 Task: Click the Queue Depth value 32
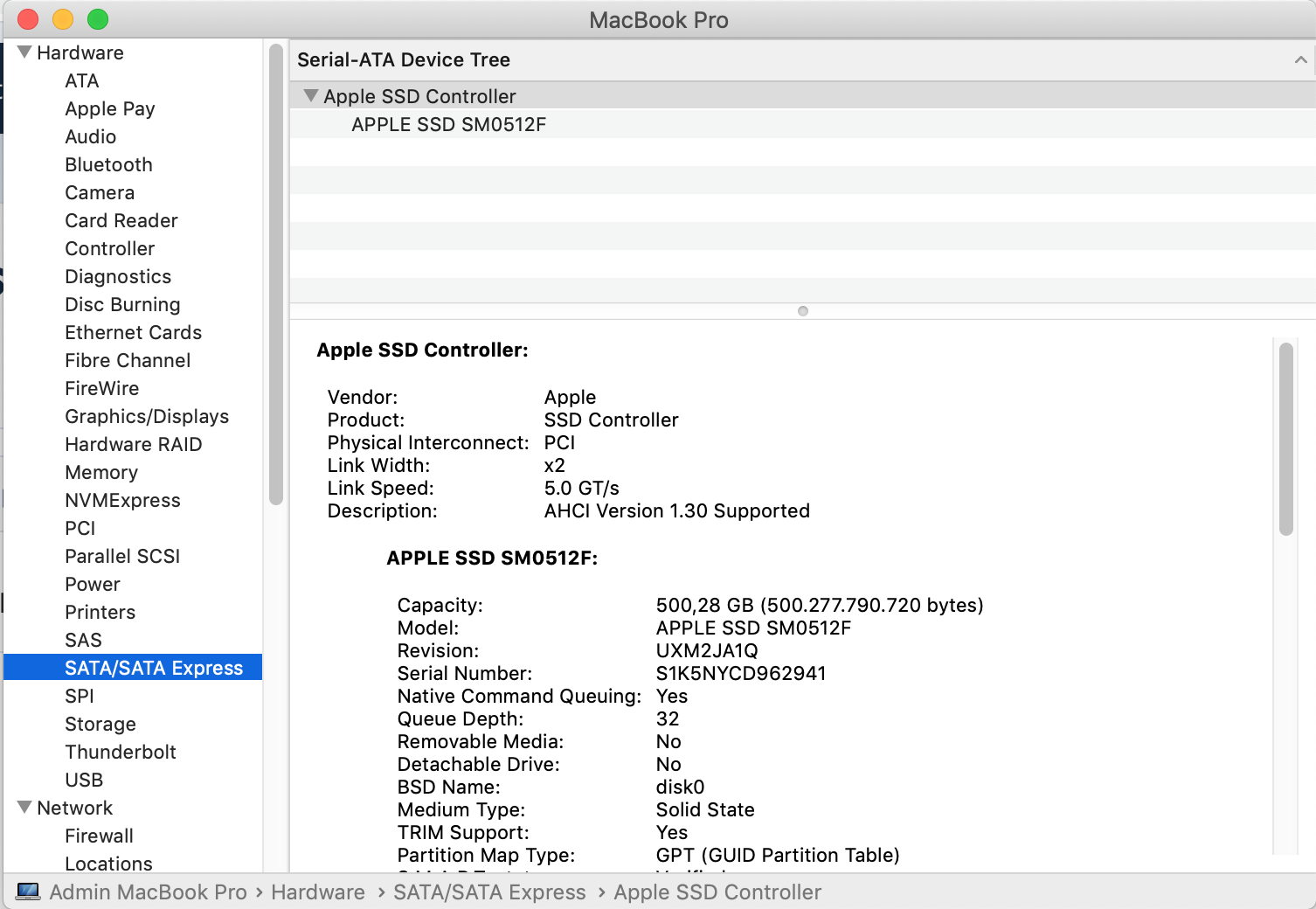tap(668, 718)
